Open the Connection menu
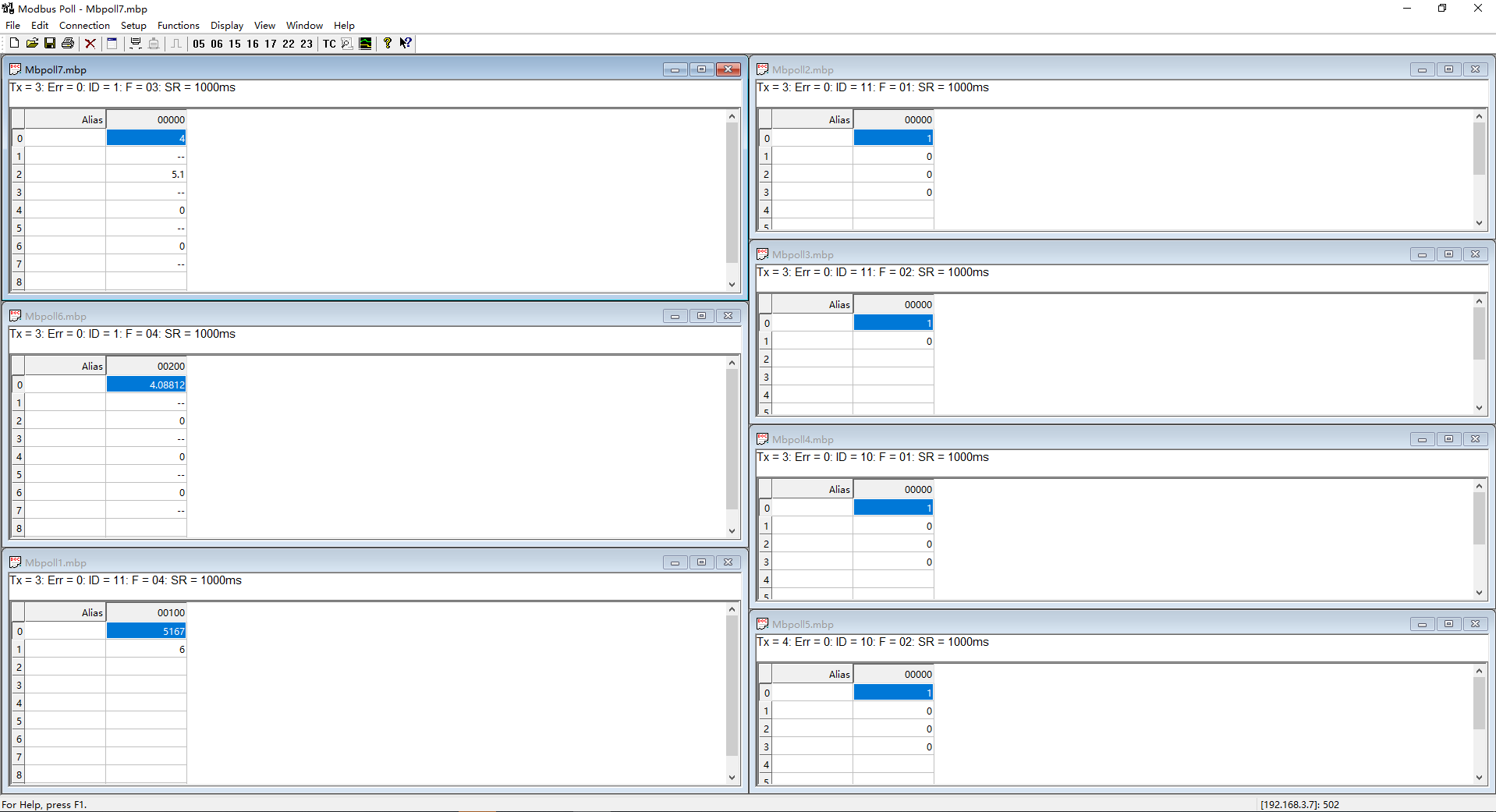 [84, 26]
